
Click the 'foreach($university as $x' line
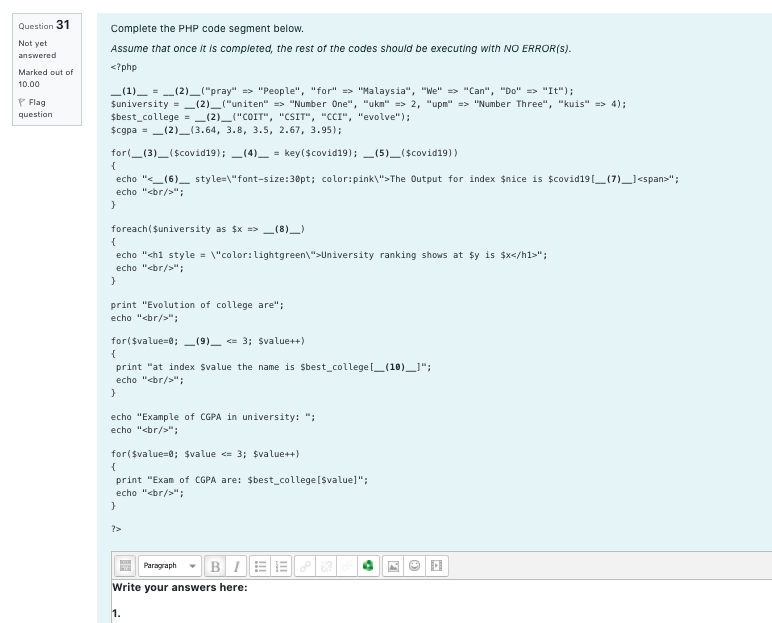coord(208,229)
